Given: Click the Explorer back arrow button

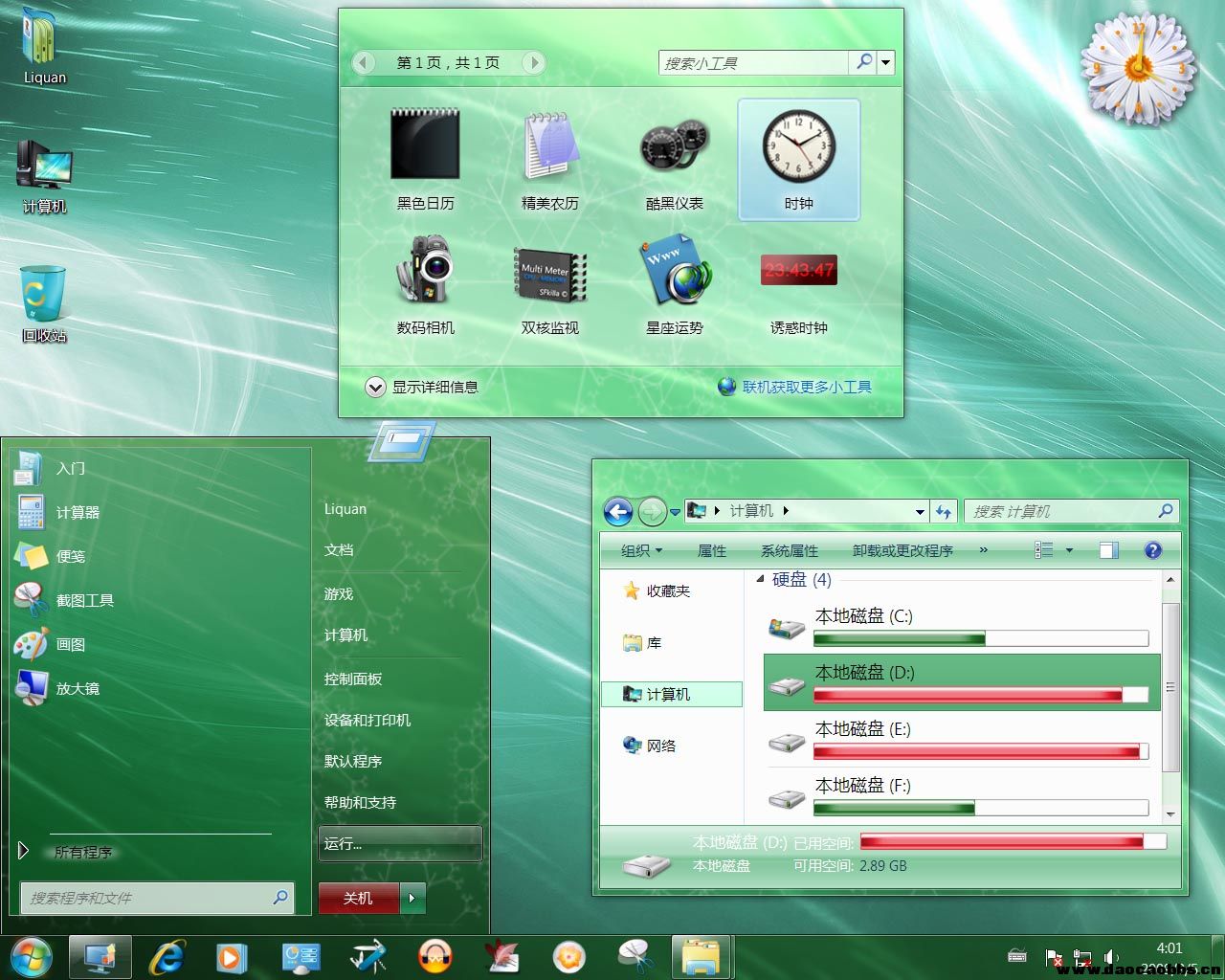Looking at the screenshot, I should click(618, 512).
